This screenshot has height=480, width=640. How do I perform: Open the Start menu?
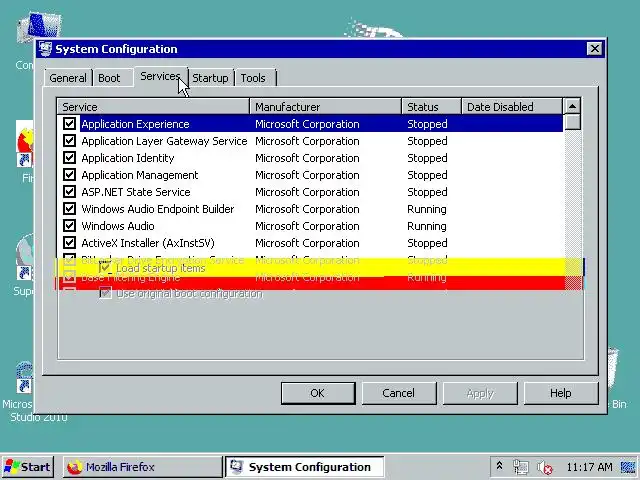(x=27, y=467)
